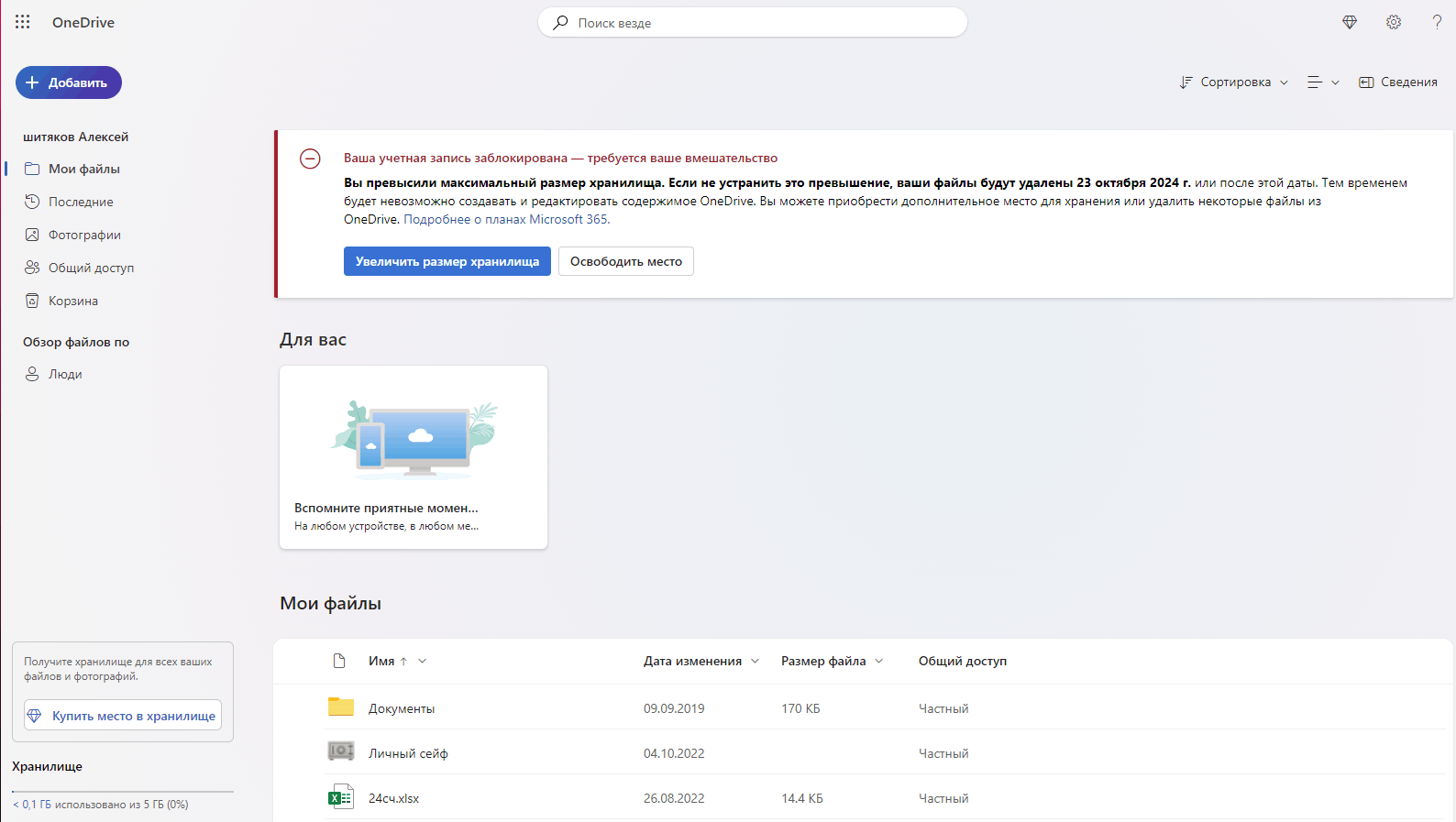Click the Сортировка sort icon
Image resolution: width=1456 pixels, height=822 pixels.
pyautogui.click(x=1186, y=82)
